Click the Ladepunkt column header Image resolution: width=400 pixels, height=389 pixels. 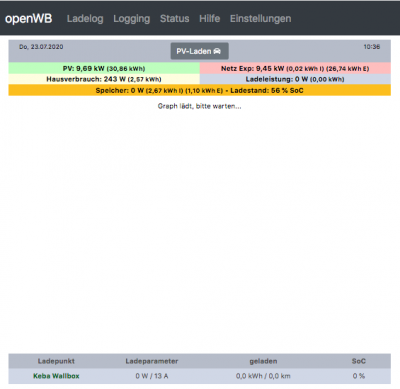click(x=56, y=361)
